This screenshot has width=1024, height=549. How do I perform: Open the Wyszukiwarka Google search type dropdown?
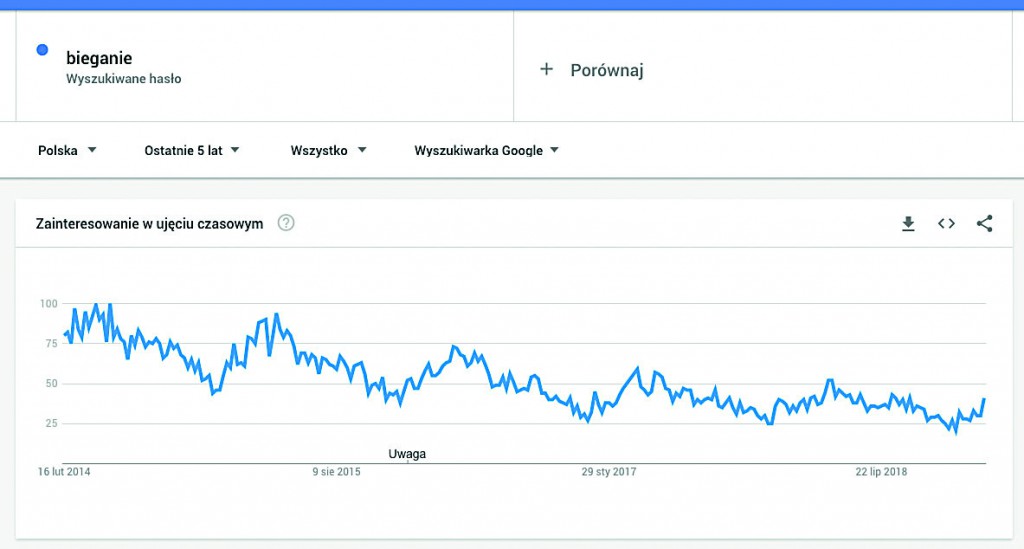(486, 151)
